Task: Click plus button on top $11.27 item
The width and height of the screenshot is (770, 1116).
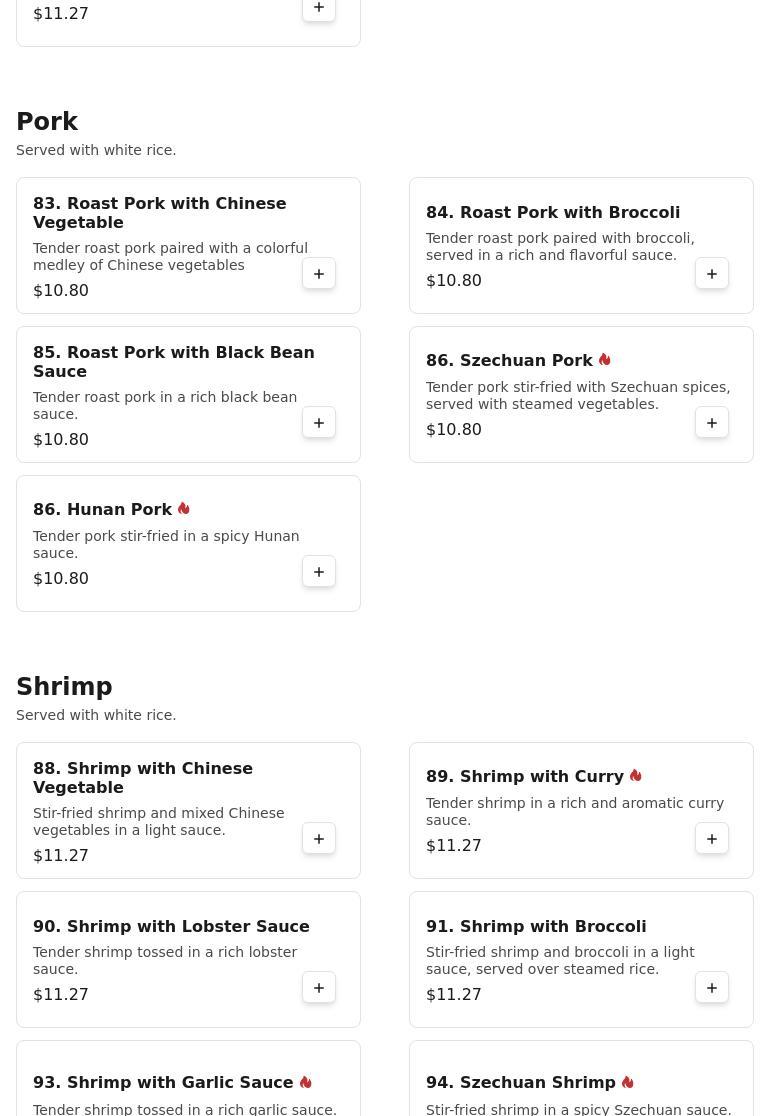Action: 319,8
